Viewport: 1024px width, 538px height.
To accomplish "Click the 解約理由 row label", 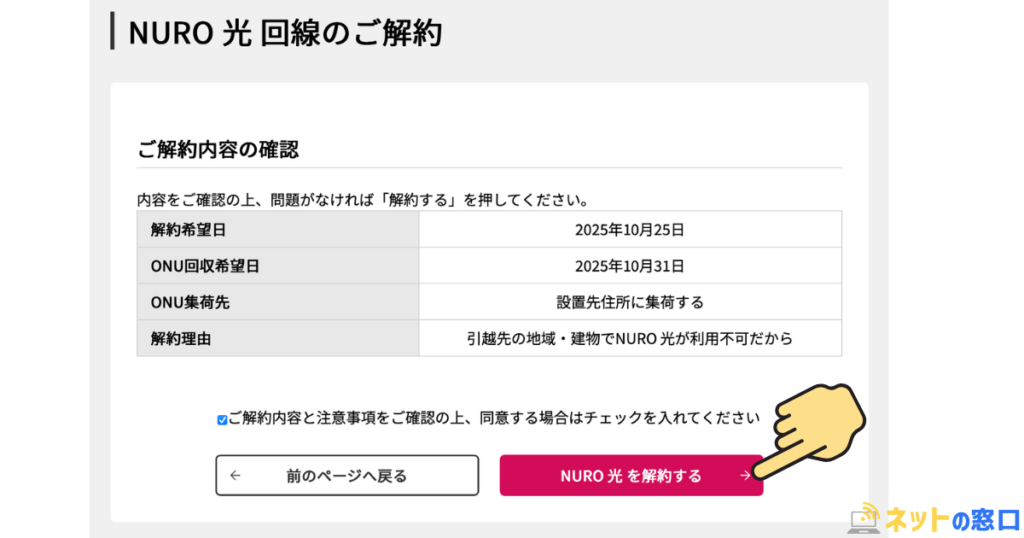I will point(181,338).
